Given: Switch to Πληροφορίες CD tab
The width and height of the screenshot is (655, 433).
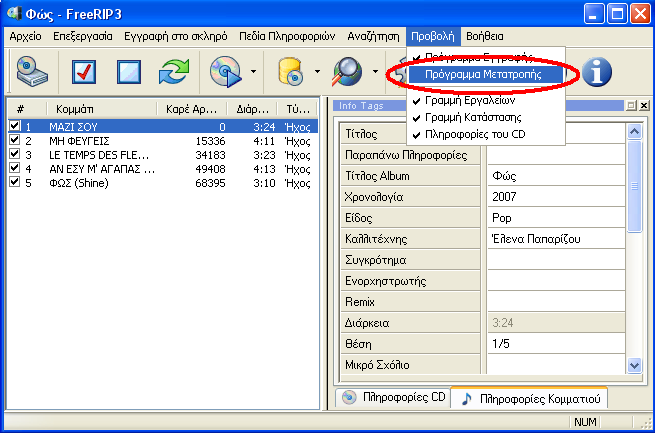Looking at the screenshot, I should click(394, 397).
